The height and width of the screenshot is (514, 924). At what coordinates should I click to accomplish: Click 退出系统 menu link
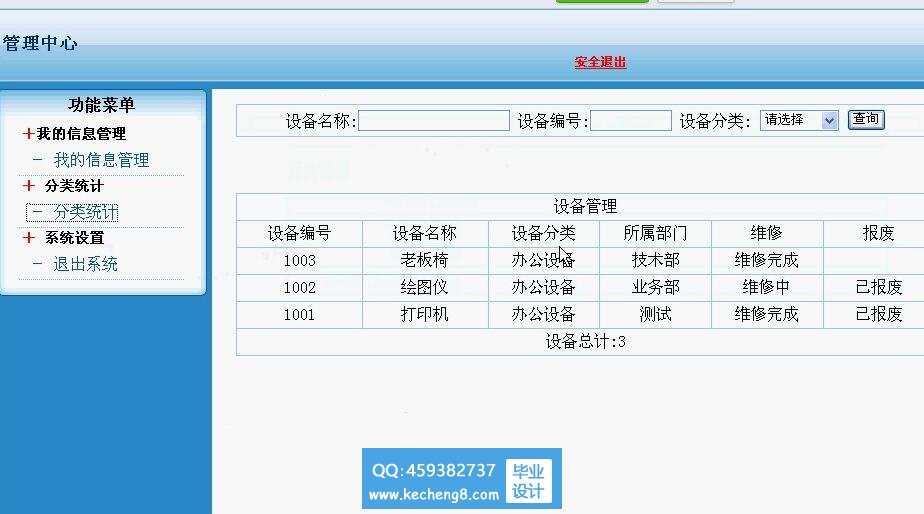85,264
